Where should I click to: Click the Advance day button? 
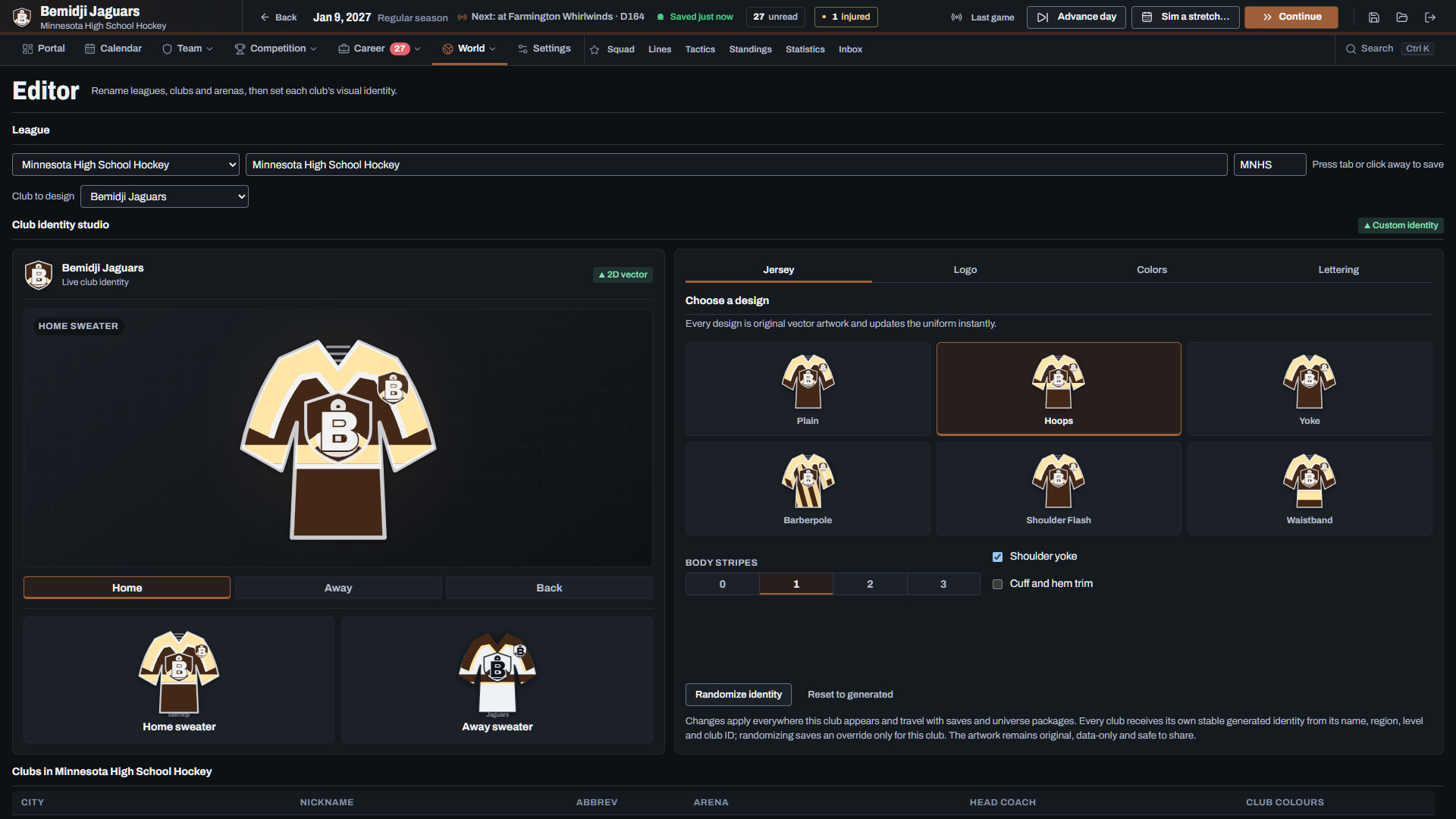tap(1076, 17)
